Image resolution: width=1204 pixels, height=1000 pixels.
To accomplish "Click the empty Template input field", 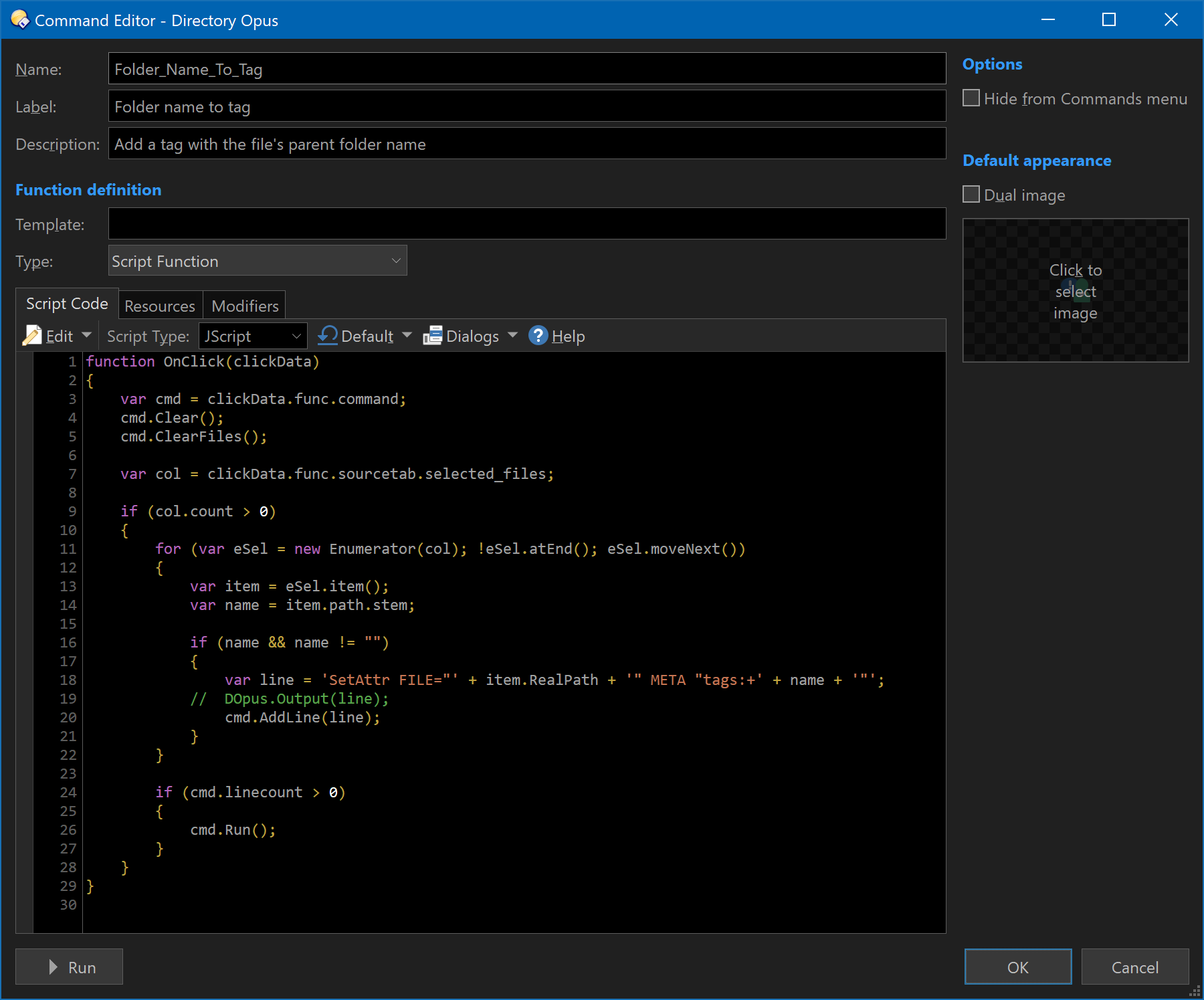I will click(x=527, y=223).
